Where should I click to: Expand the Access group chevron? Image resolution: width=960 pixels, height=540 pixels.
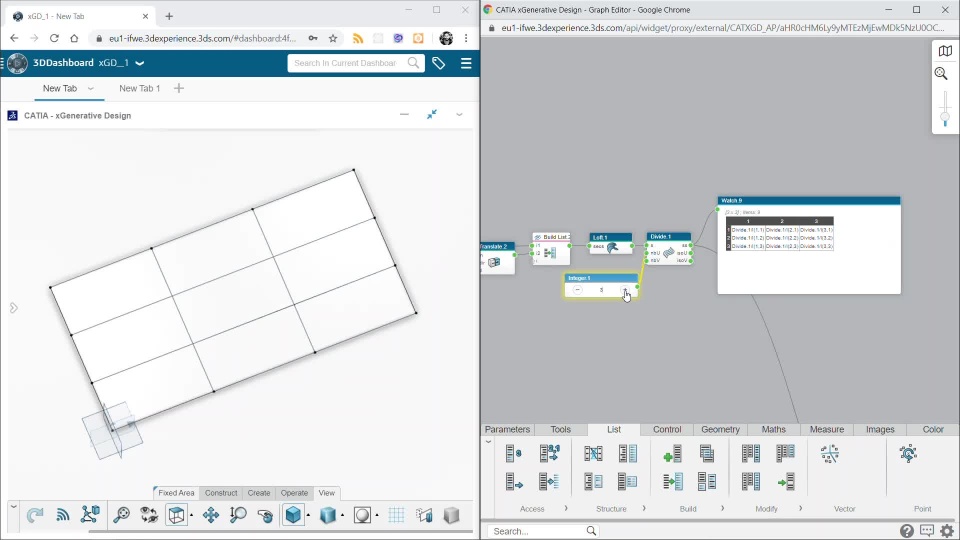coord(566,508)
